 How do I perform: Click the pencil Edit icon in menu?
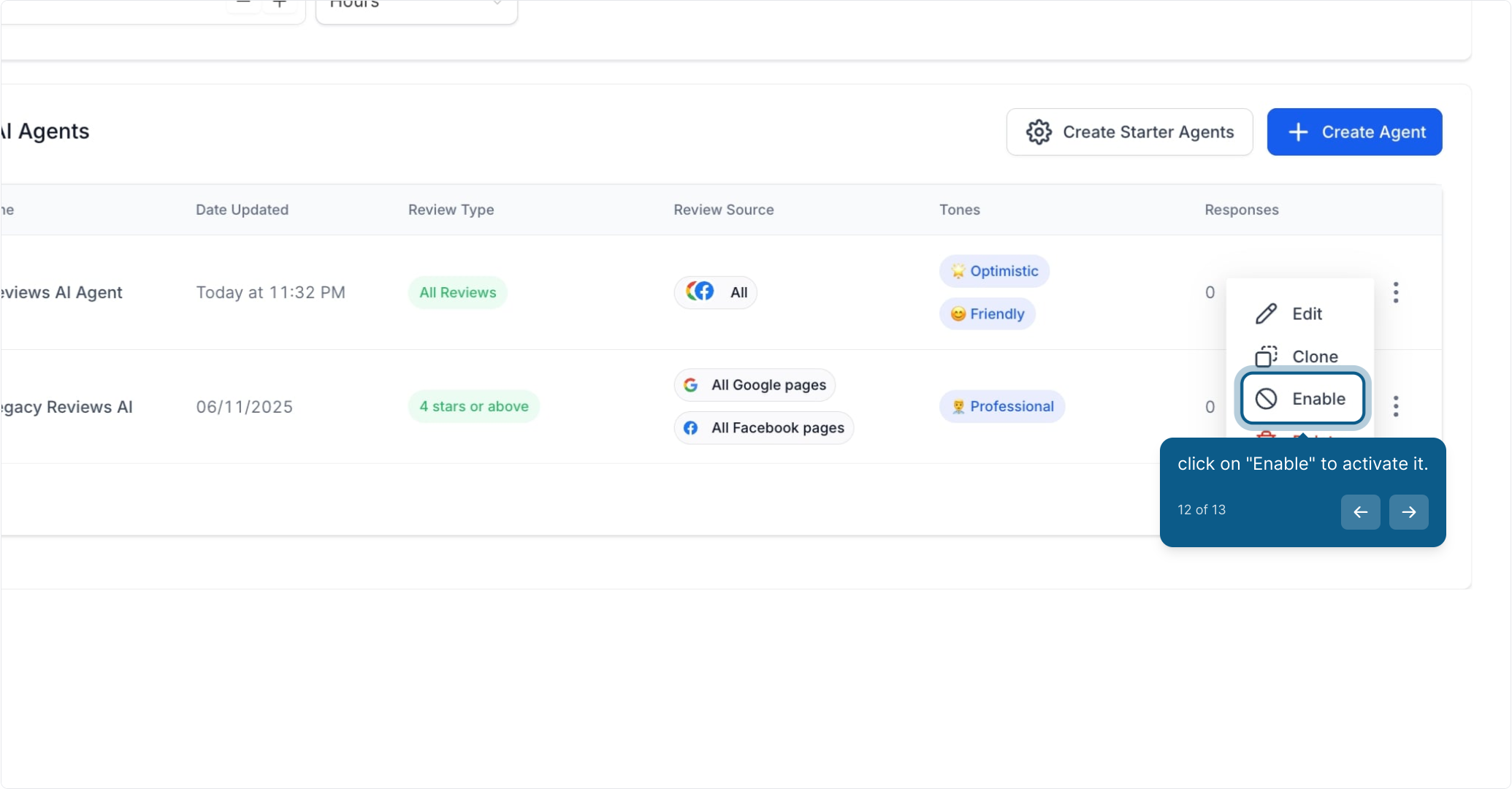click(1266, 313)
